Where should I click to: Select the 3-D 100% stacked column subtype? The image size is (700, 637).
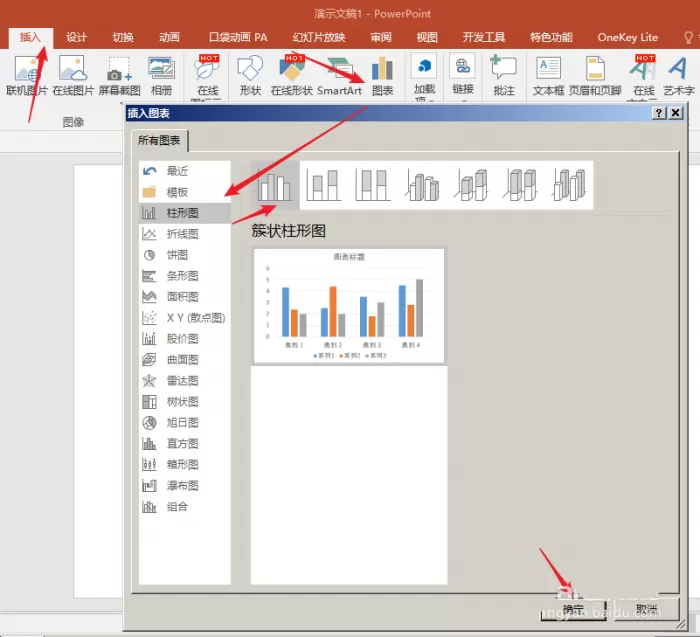point(520,185)
